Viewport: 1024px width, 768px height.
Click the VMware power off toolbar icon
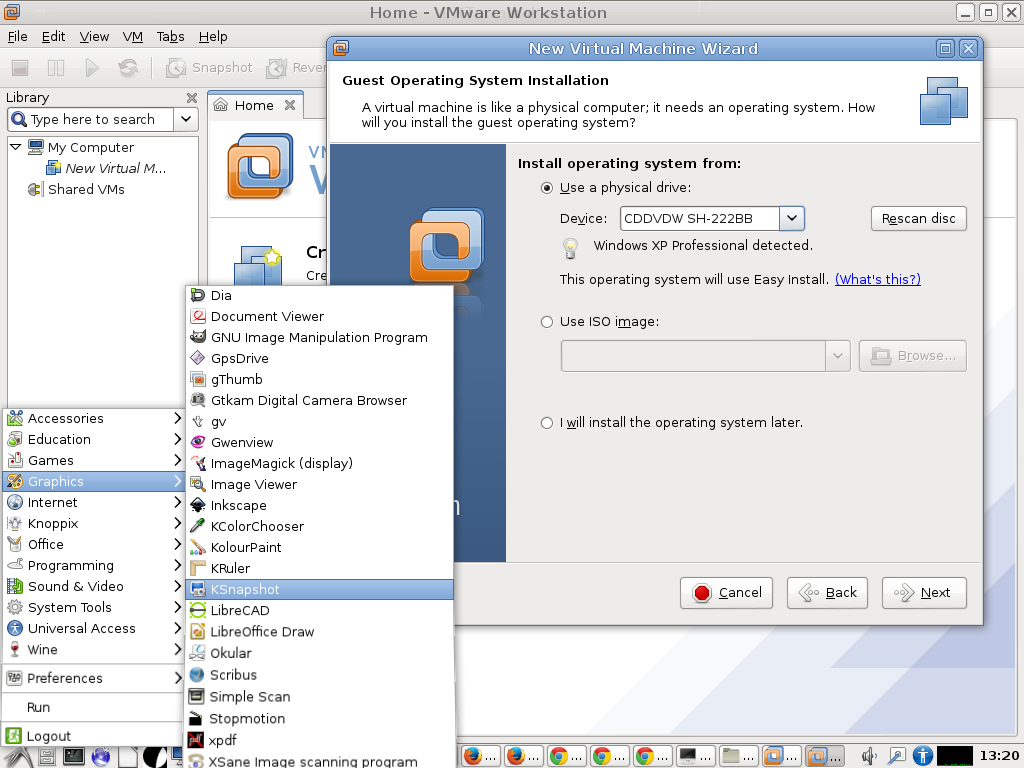(x=20, y=67)
